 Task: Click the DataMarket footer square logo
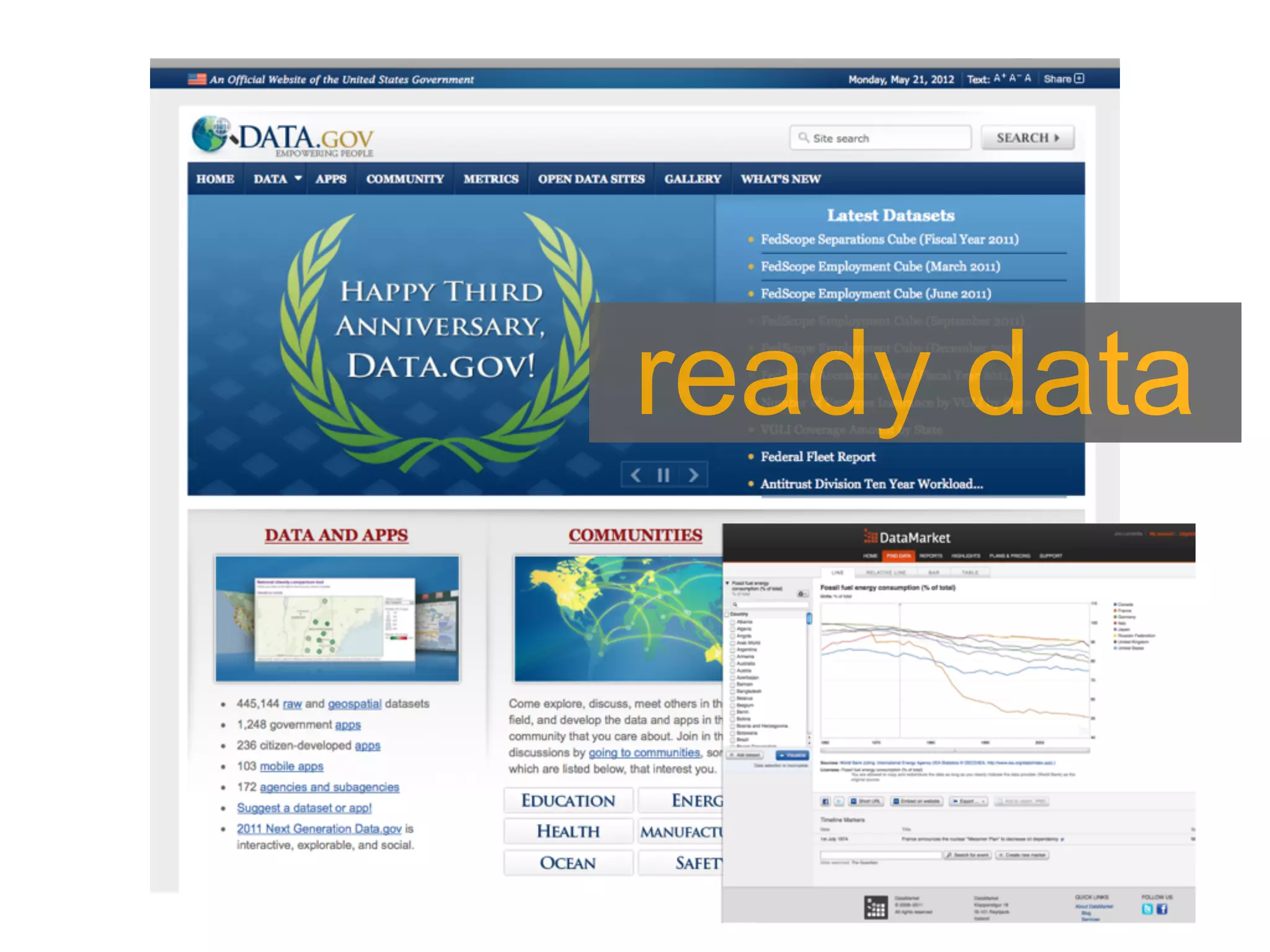pyautogui.click(x=876, y=907)
